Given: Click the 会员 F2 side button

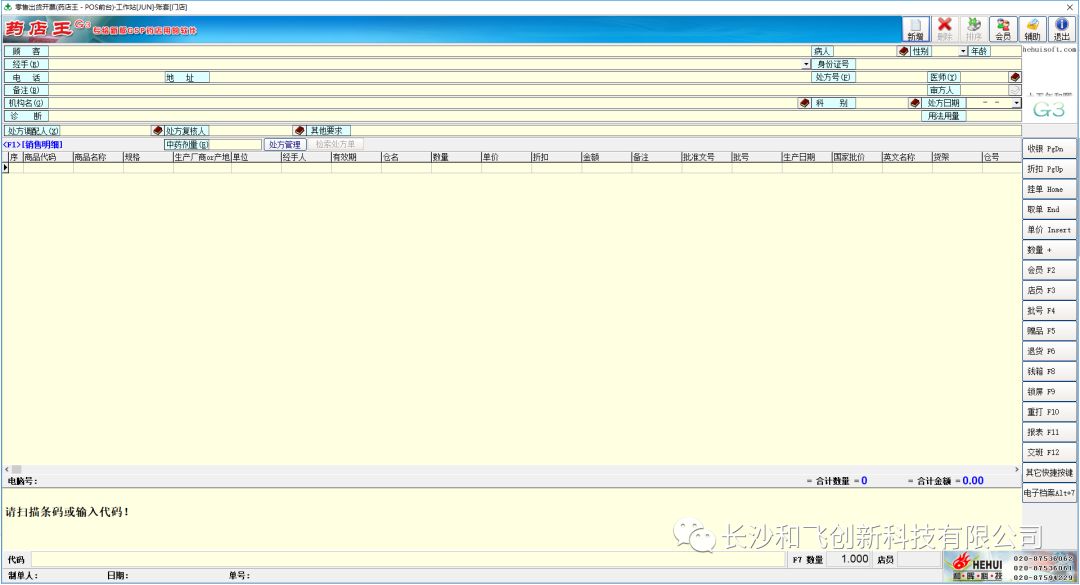Looking at the screenshot, I should pos(1049,270).
